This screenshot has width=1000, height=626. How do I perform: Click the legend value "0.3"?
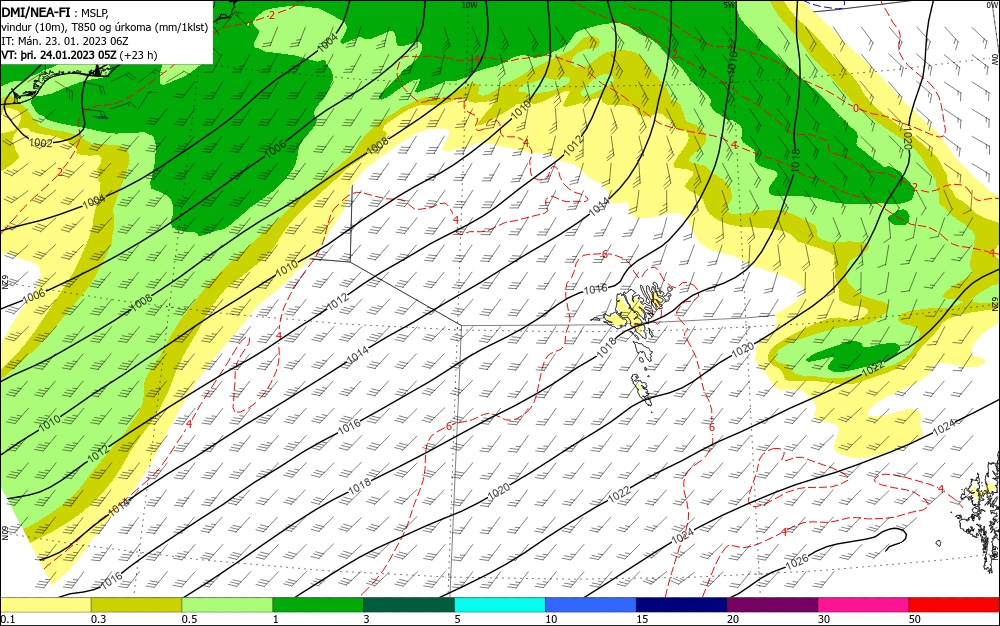pos(98,619)
